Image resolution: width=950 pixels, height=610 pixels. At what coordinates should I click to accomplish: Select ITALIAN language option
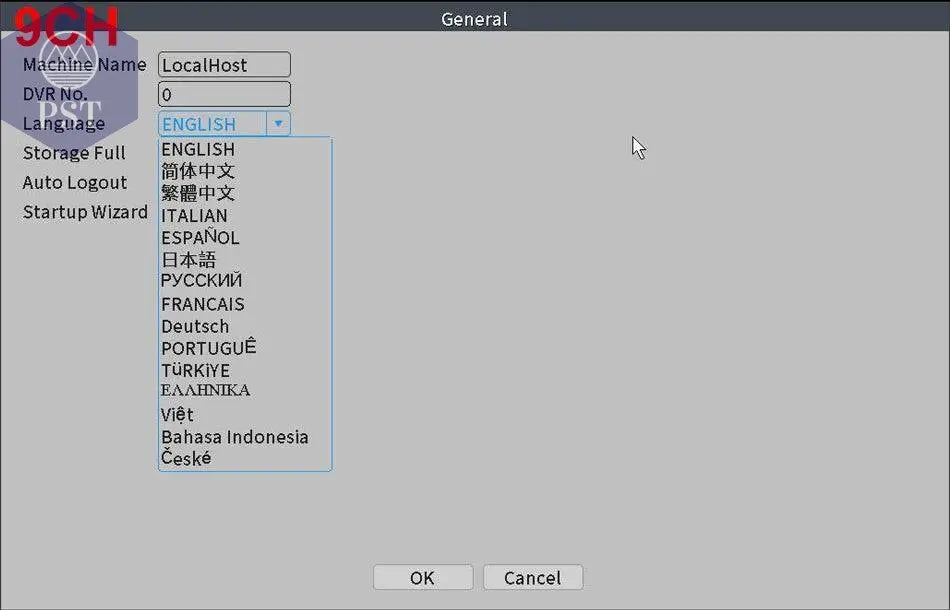pyautogui.click(x=194, y=216)
